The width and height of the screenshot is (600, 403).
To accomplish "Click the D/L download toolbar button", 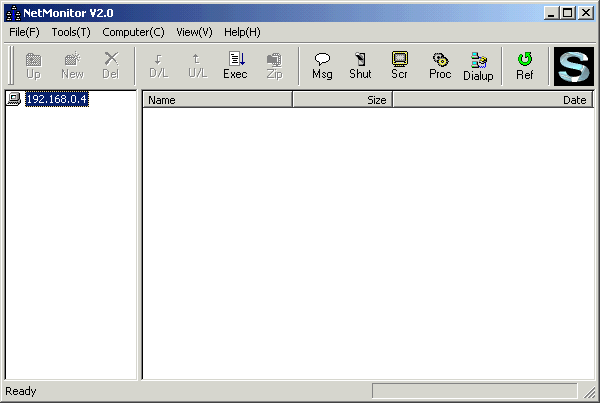I will tap(158, 66).
